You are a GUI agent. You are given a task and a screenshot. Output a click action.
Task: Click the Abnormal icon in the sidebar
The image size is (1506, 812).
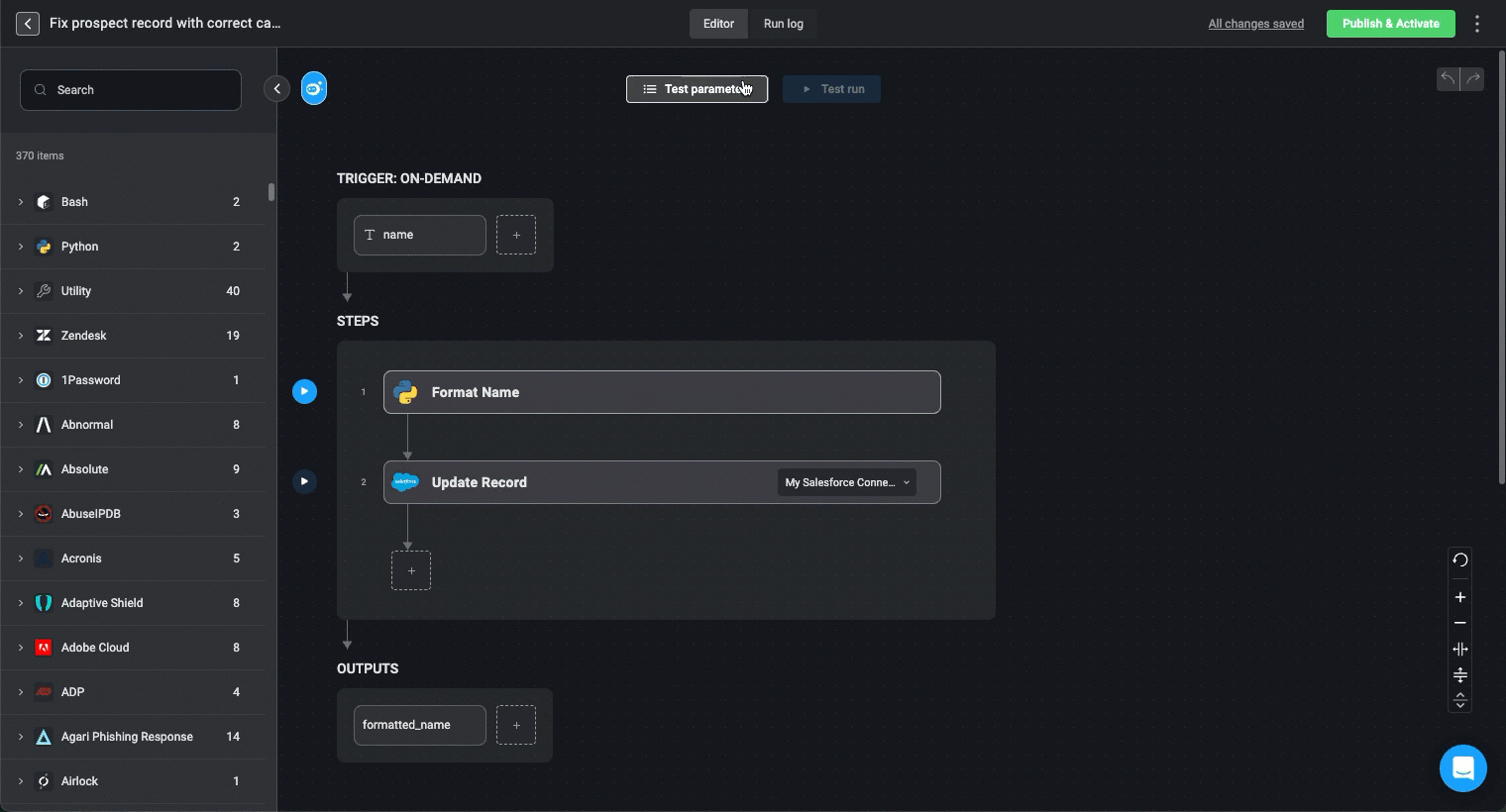pyautogui.click(x=44, y=425)
